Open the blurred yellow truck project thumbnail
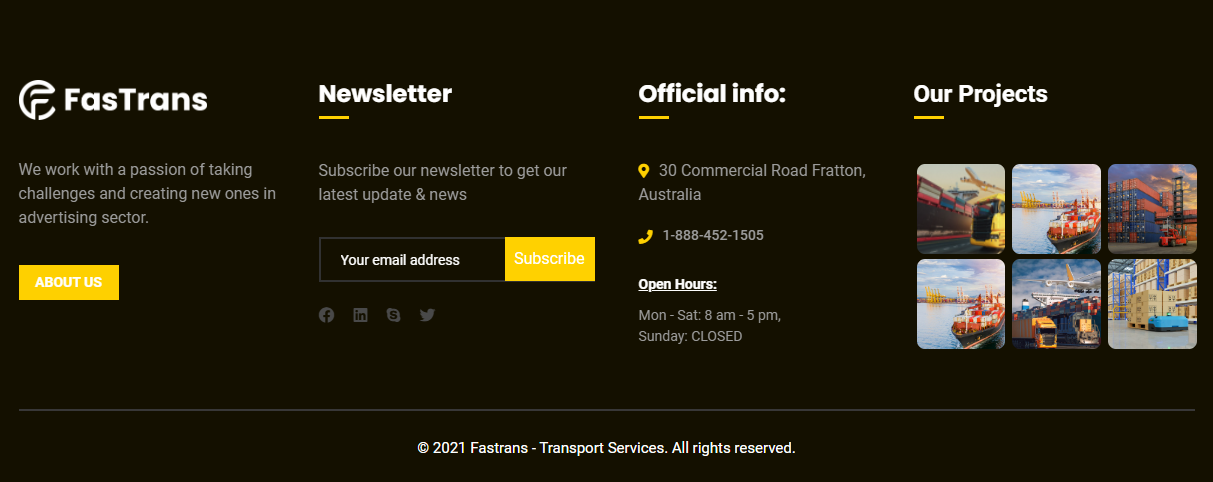The height and width of the screenshot is (482, 1213). [961, 208]
